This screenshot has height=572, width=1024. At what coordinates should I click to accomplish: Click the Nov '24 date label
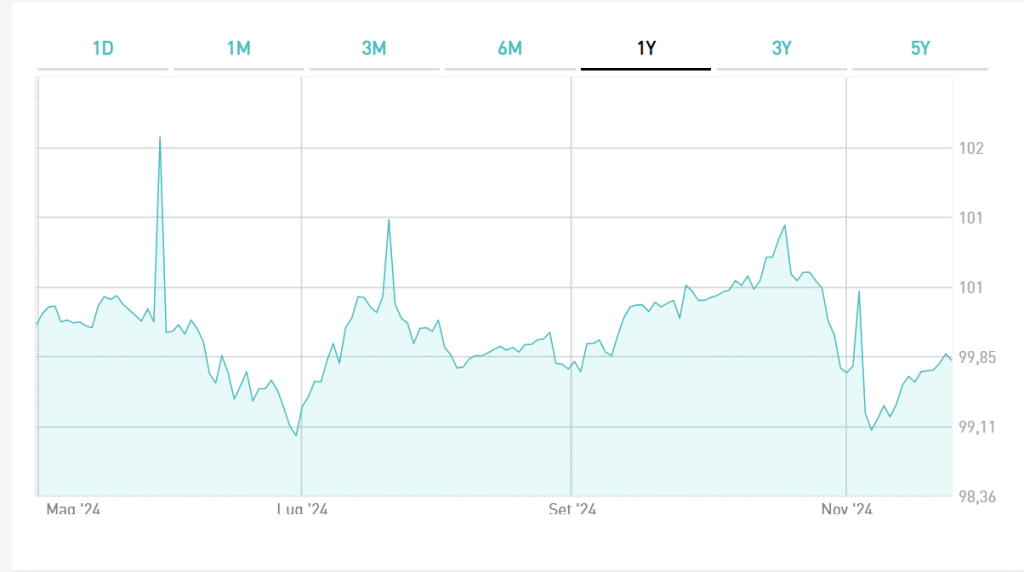(x=847, y=510)
